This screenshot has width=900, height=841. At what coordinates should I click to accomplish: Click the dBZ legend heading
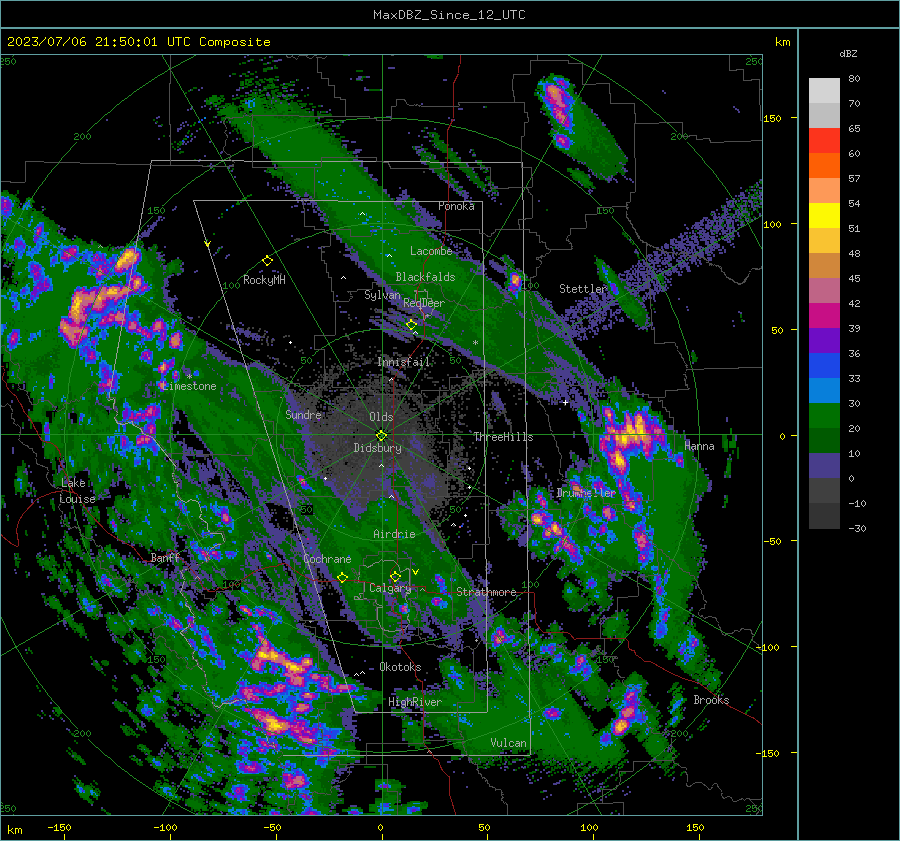pyautogui.click(x=848, y=53)
